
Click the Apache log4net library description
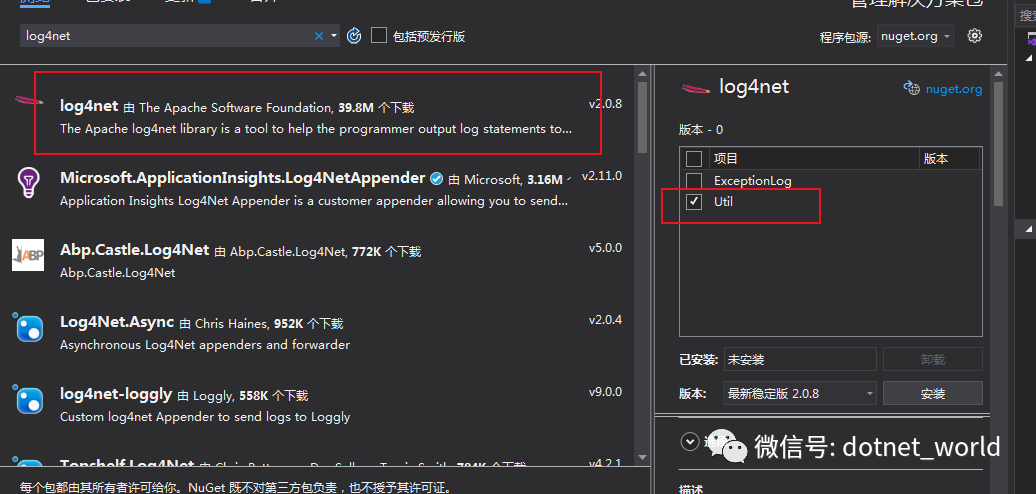click(x=316, y=129)
